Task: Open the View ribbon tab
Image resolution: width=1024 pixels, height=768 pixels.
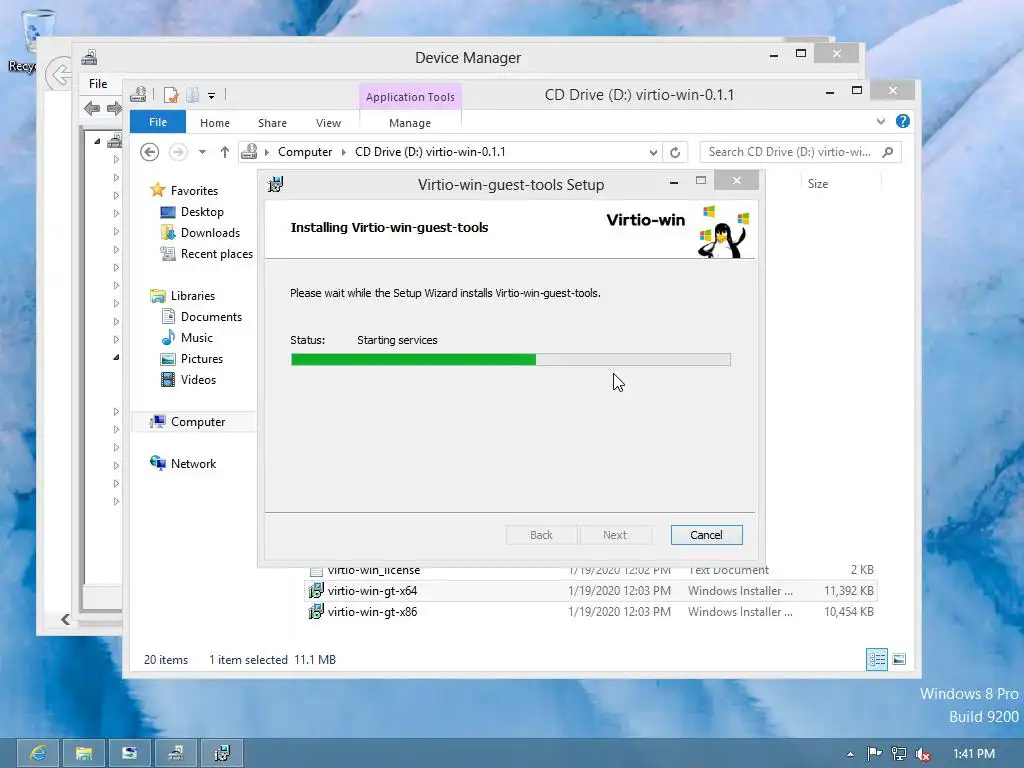Action: coord(328,123)
